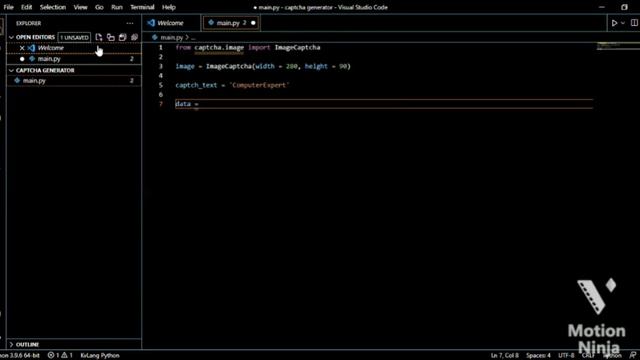Click line number 1 in the gutter

[x=160, y=47]
